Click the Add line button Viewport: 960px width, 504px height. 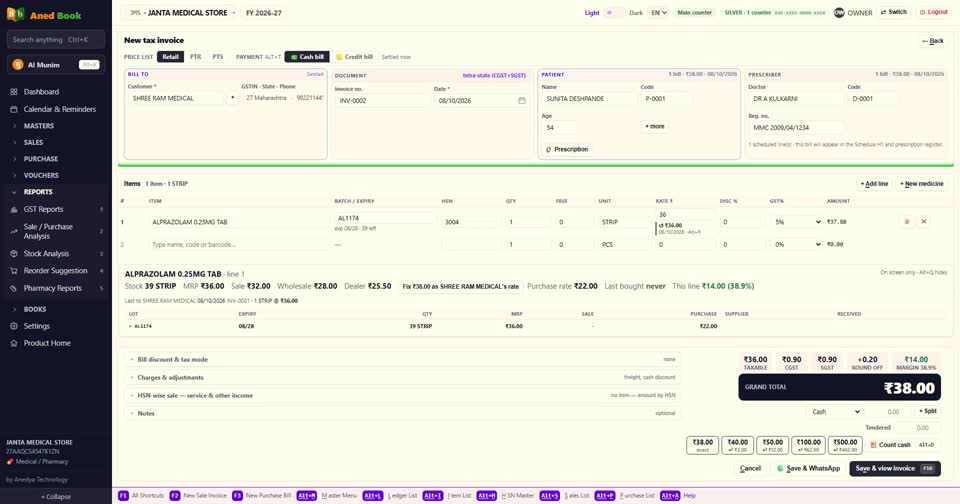874,184
